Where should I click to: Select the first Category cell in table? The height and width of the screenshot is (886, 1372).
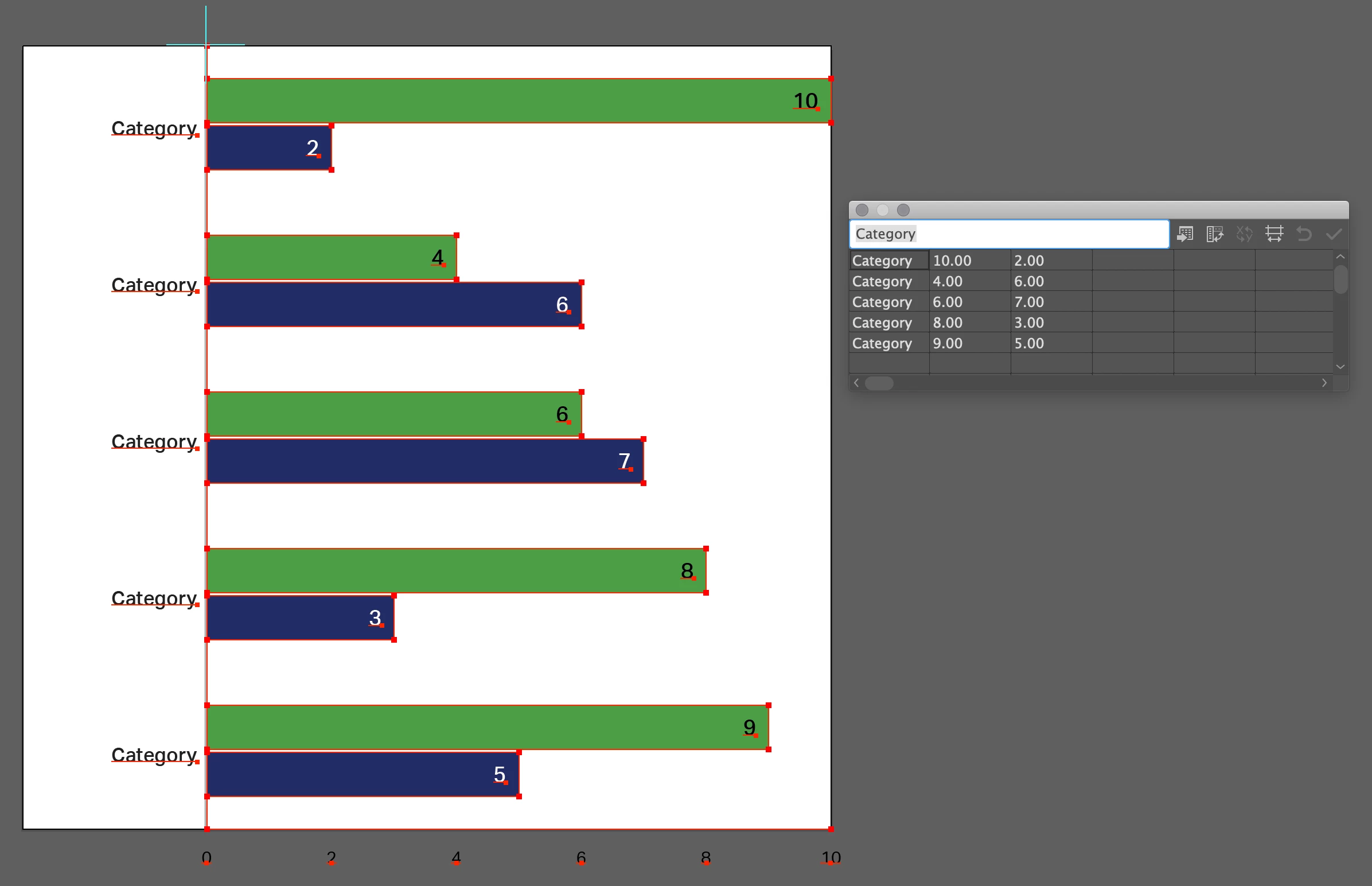(x=889, y=261)
